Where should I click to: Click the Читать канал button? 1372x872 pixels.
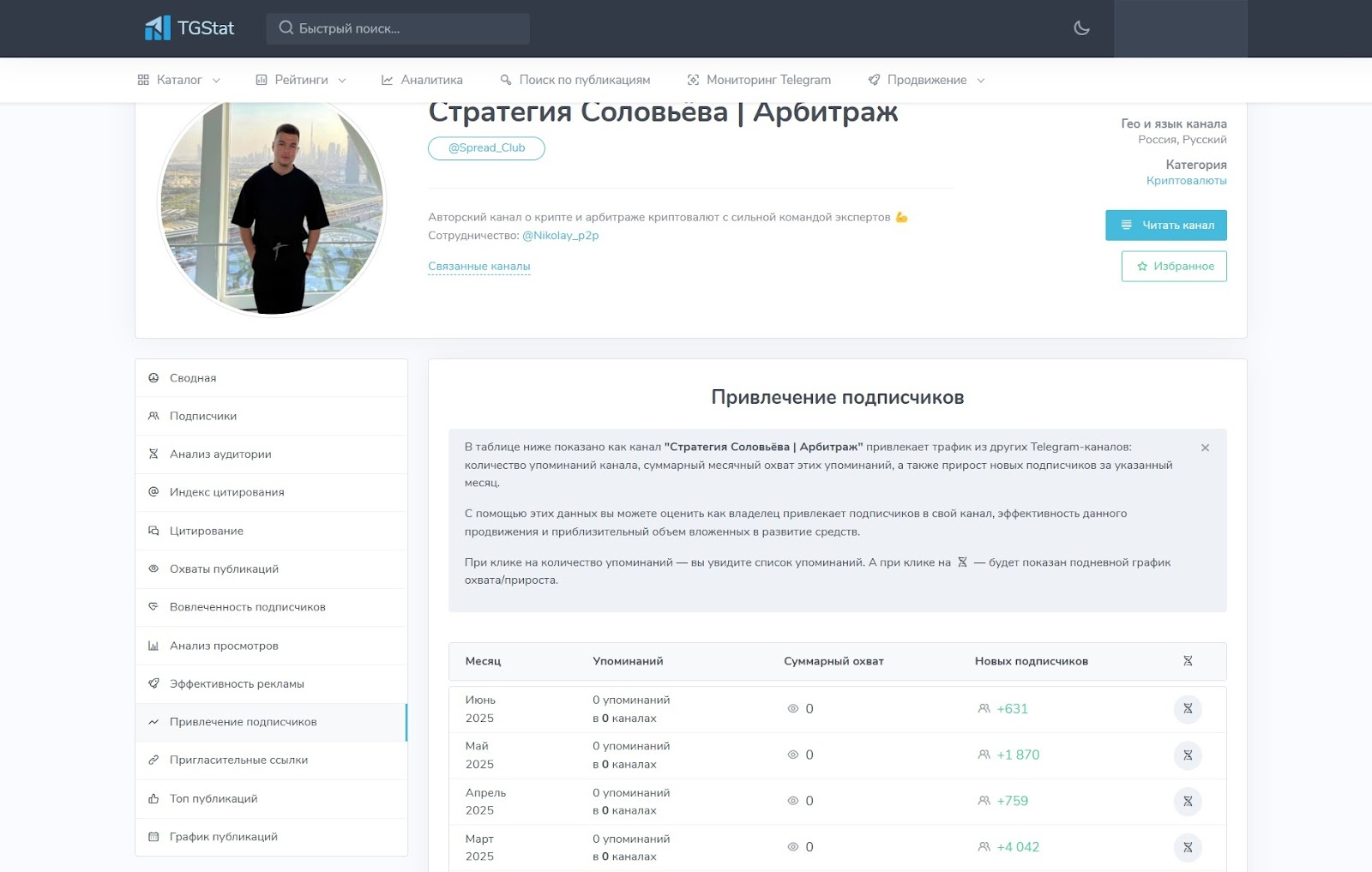tap(1165, 226)
